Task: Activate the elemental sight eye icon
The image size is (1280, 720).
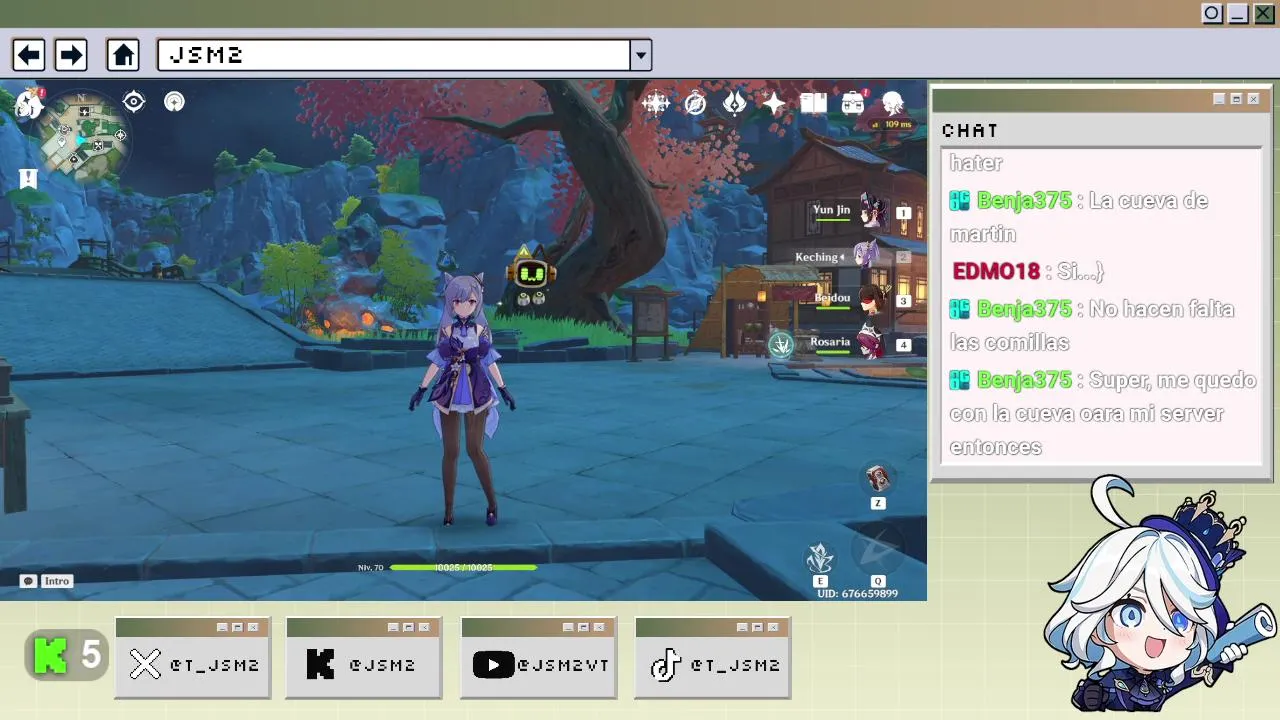Action: (134, 101)
